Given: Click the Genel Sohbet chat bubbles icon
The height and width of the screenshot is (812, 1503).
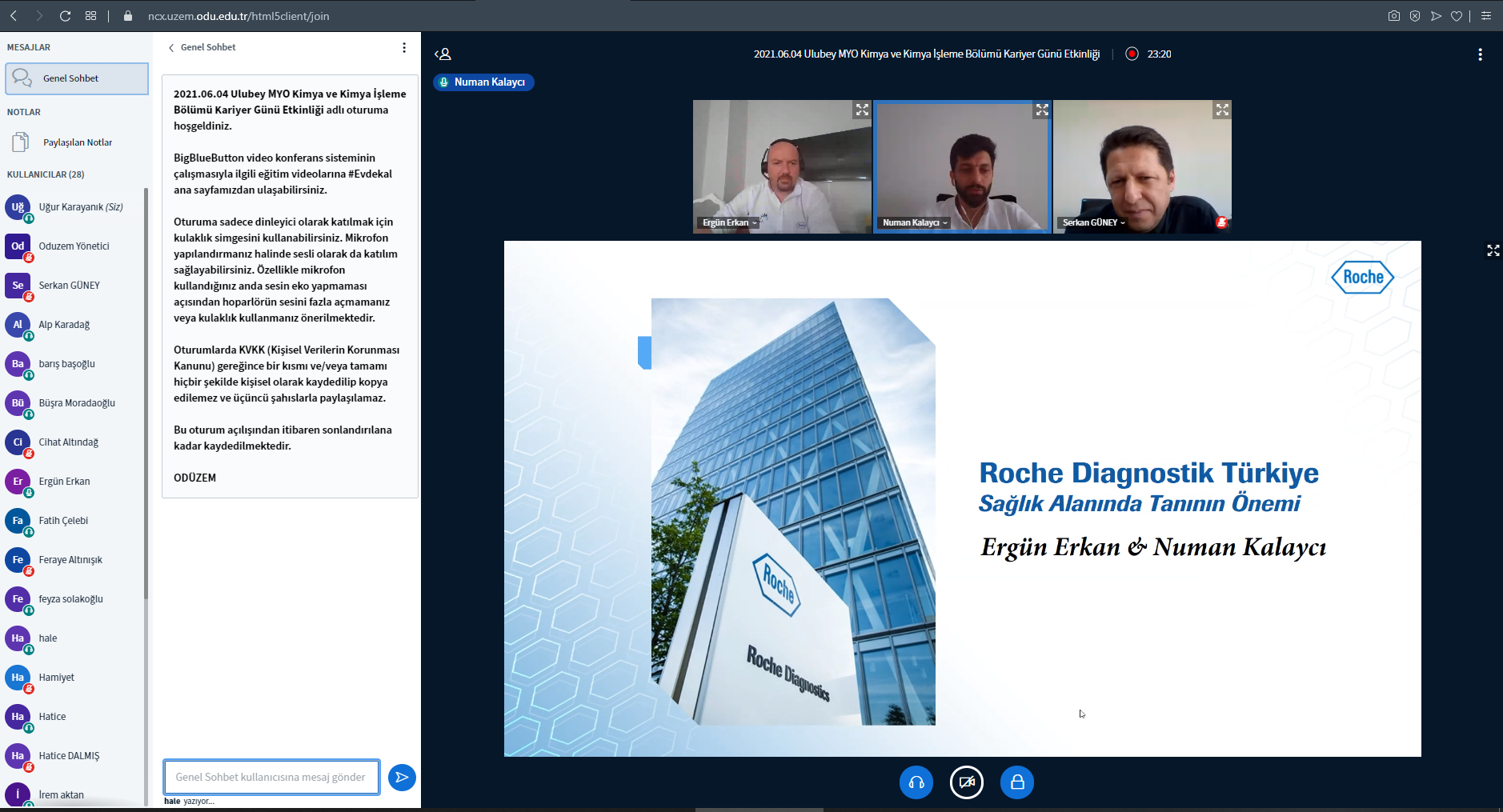Looking at the screenshot, I should coord(22,78).
